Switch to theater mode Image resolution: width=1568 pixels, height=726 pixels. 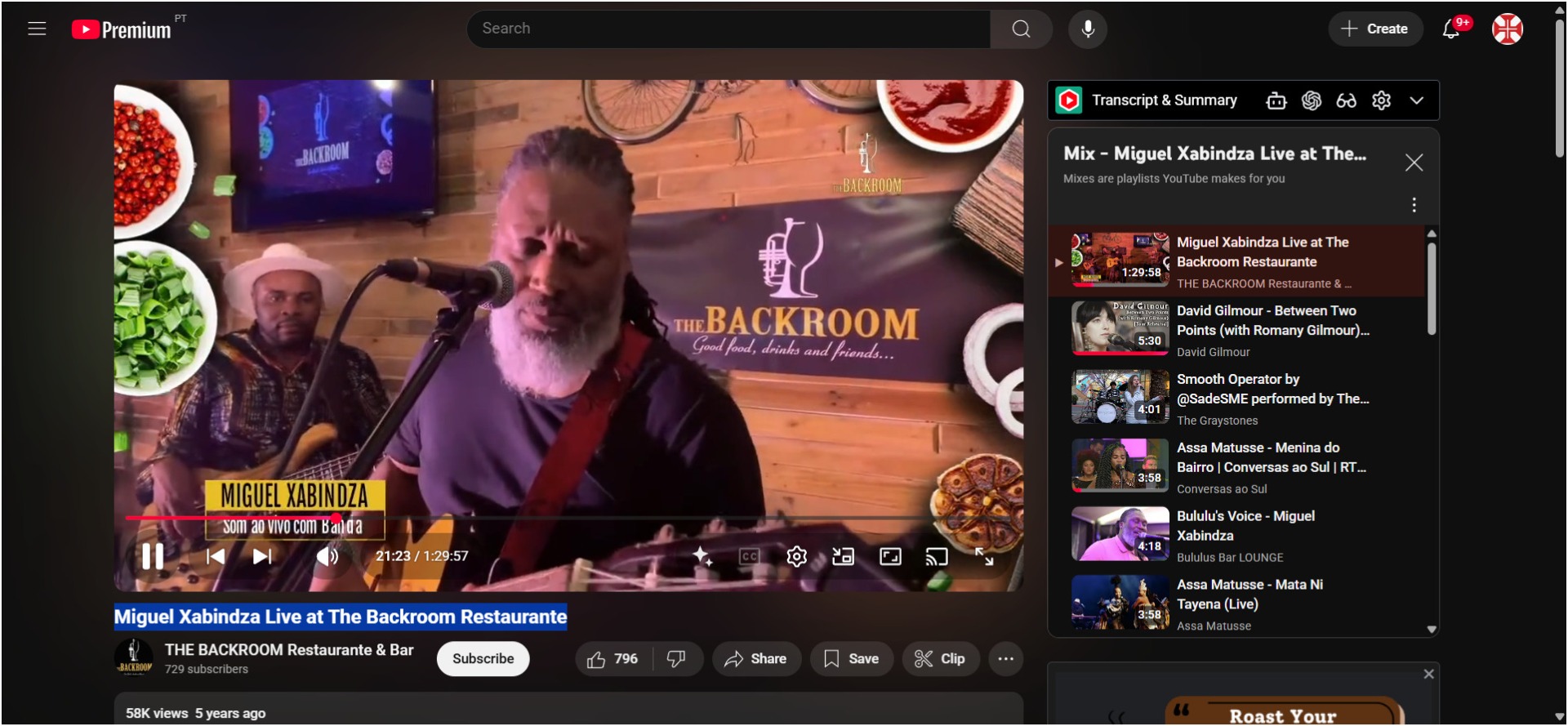click(890, 556)
